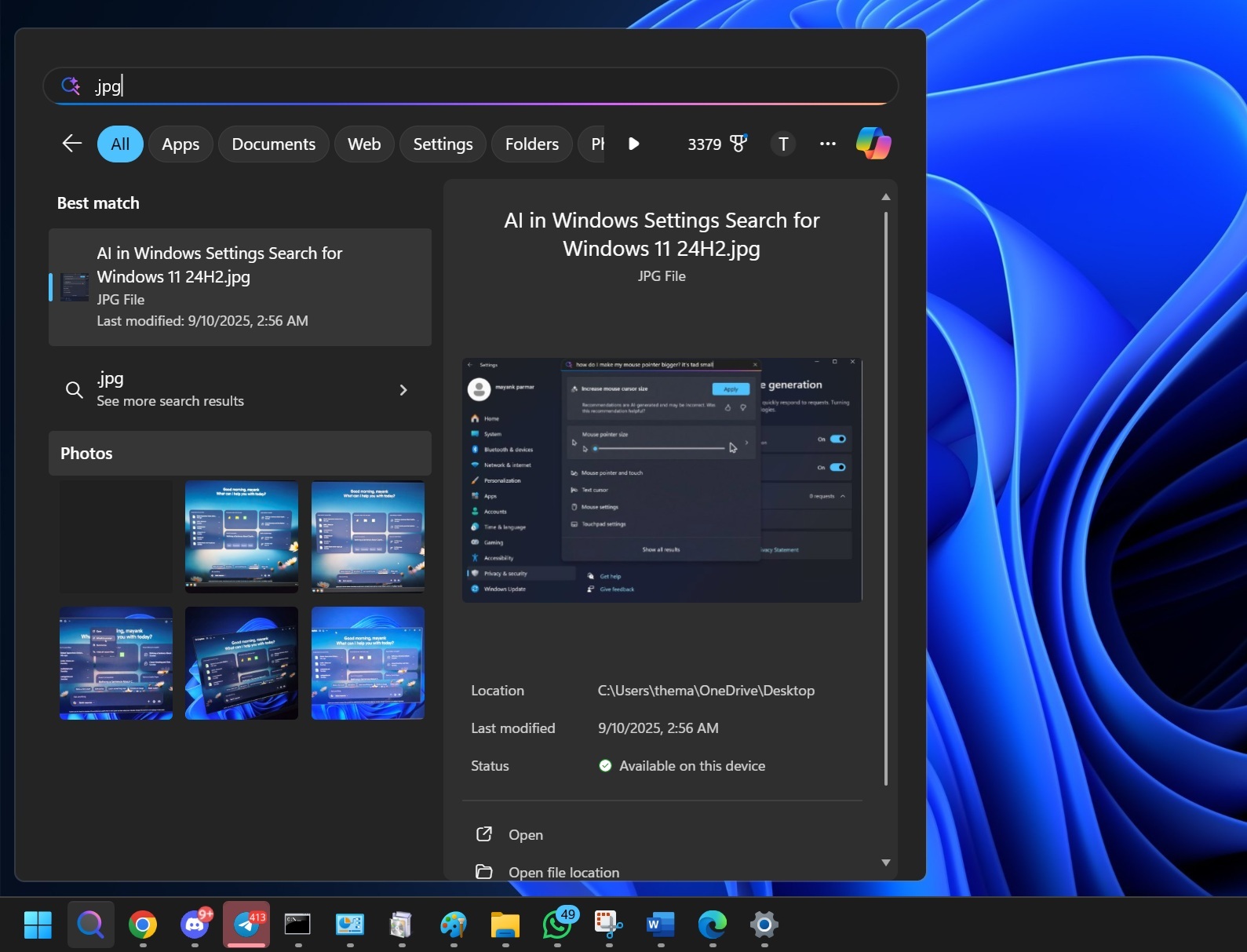Open Settings gear on the taskbar
This screenshot has width=1247, height=952.
click(764, 925)
